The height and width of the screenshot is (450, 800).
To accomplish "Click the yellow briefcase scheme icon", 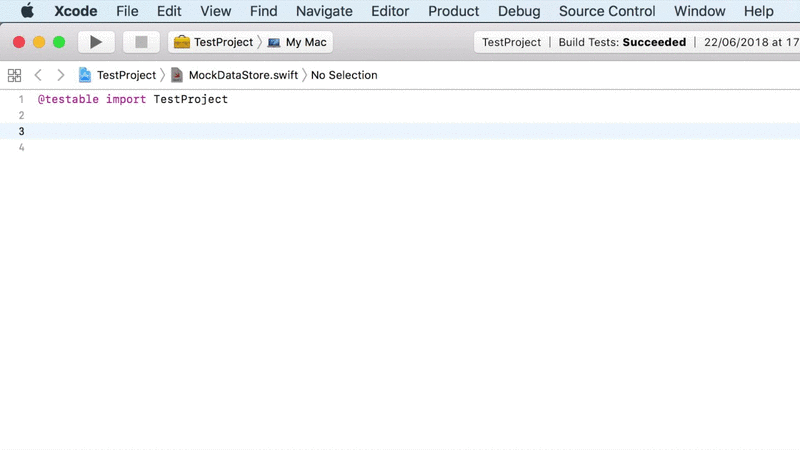I will pos(182,42).
